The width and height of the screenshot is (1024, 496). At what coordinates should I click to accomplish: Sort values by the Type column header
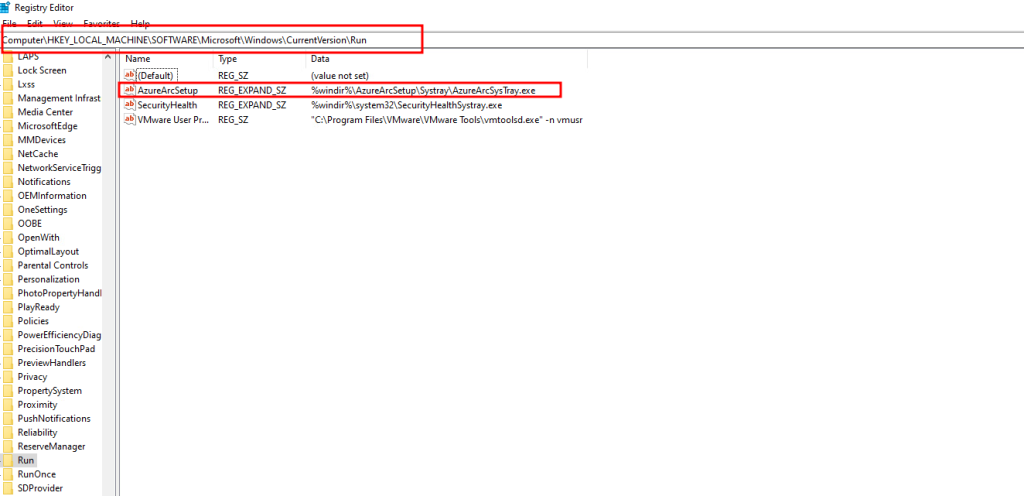(x=228, y=59)
